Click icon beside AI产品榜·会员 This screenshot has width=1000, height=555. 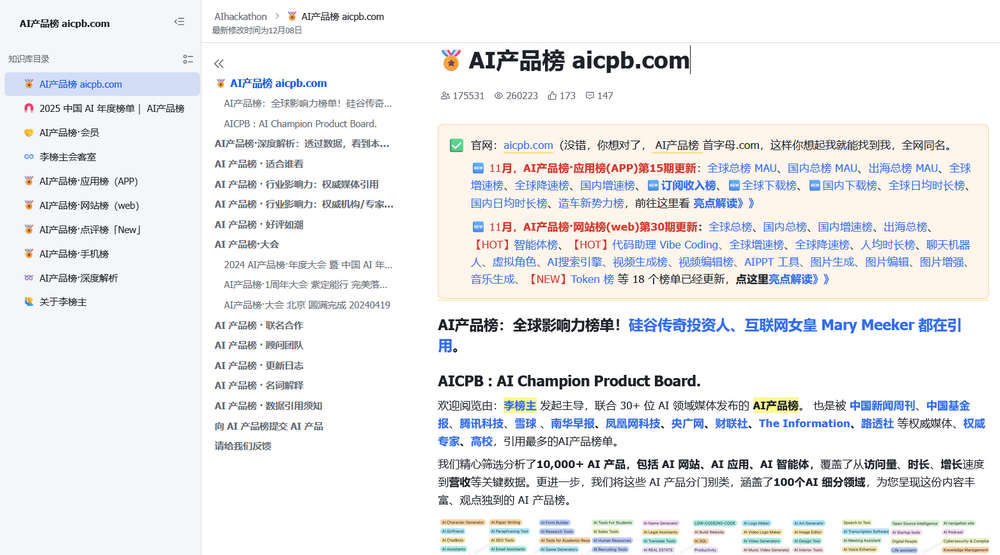(29, 133)
